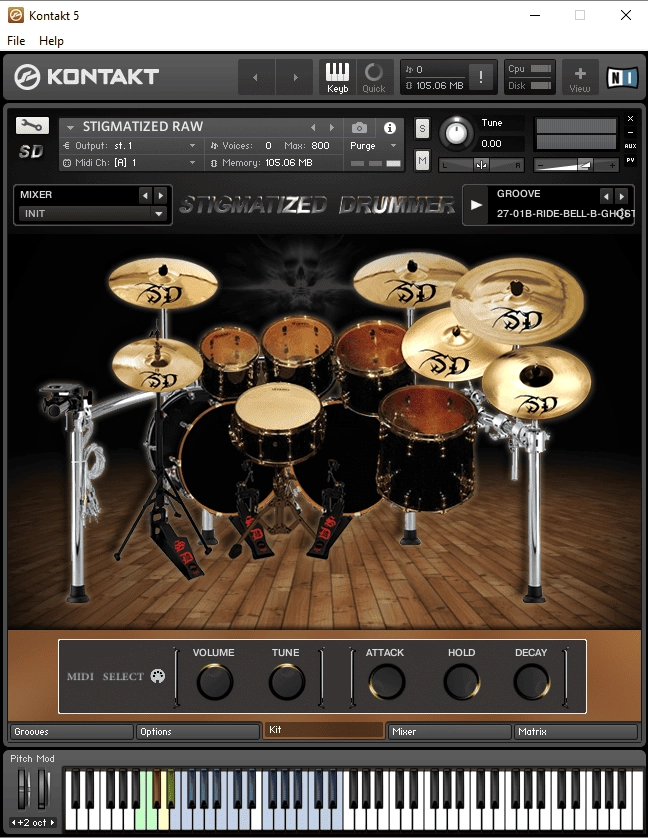
Task: Select previous mixer preset arrow
Action: tap(145, 196)
